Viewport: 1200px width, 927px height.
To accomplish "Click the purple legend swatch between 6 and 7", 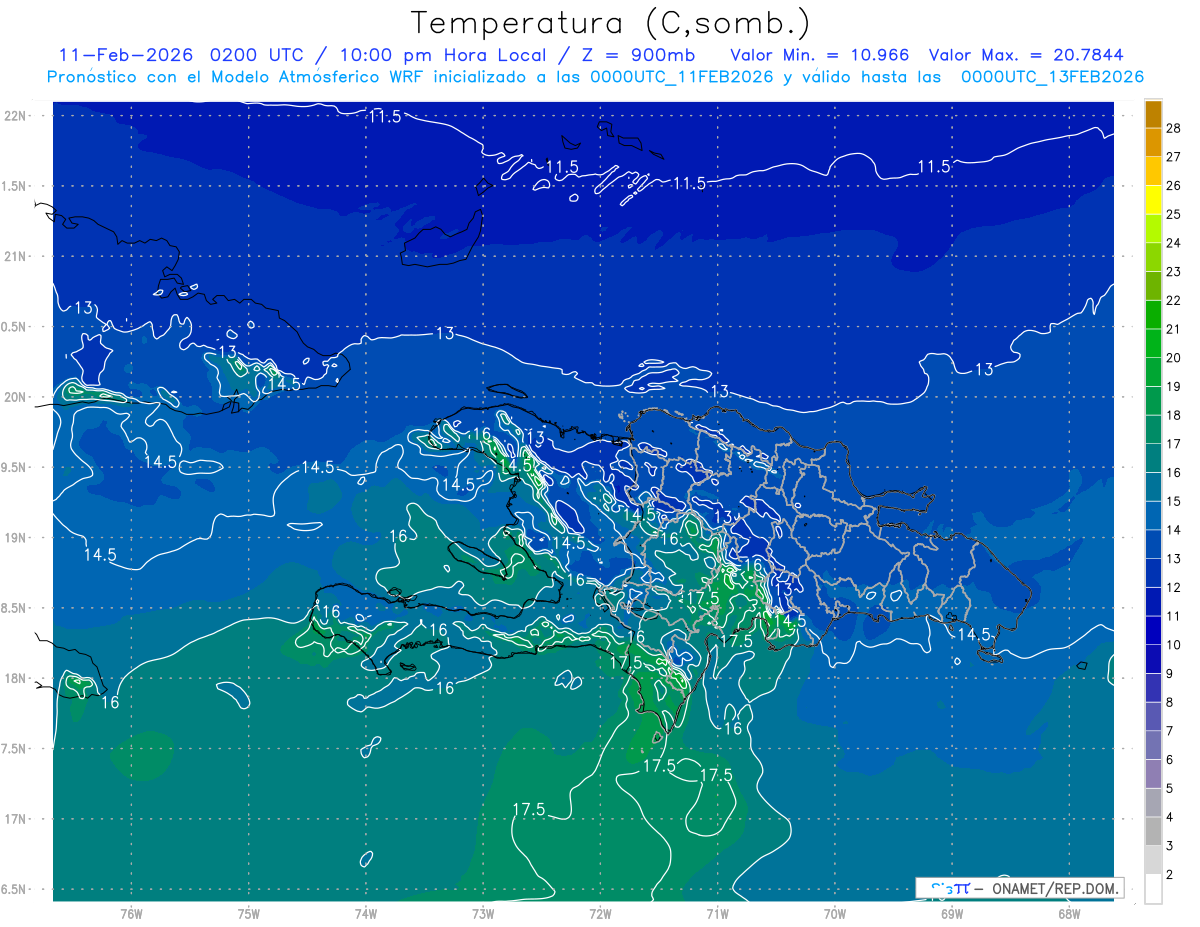I will tap(1153, 746).
